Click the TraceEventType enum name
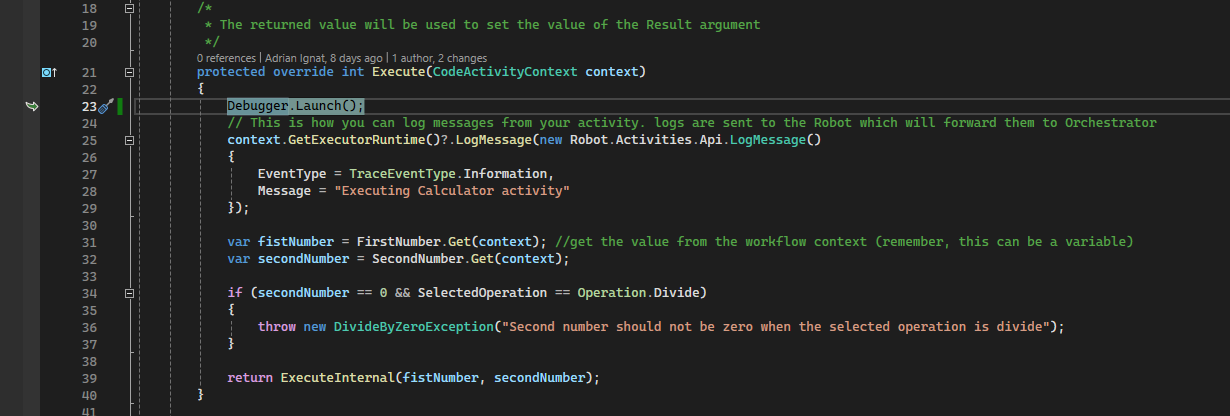This screenshot has height=416, width=1230. pyautogui.click(x=393, y=174)
